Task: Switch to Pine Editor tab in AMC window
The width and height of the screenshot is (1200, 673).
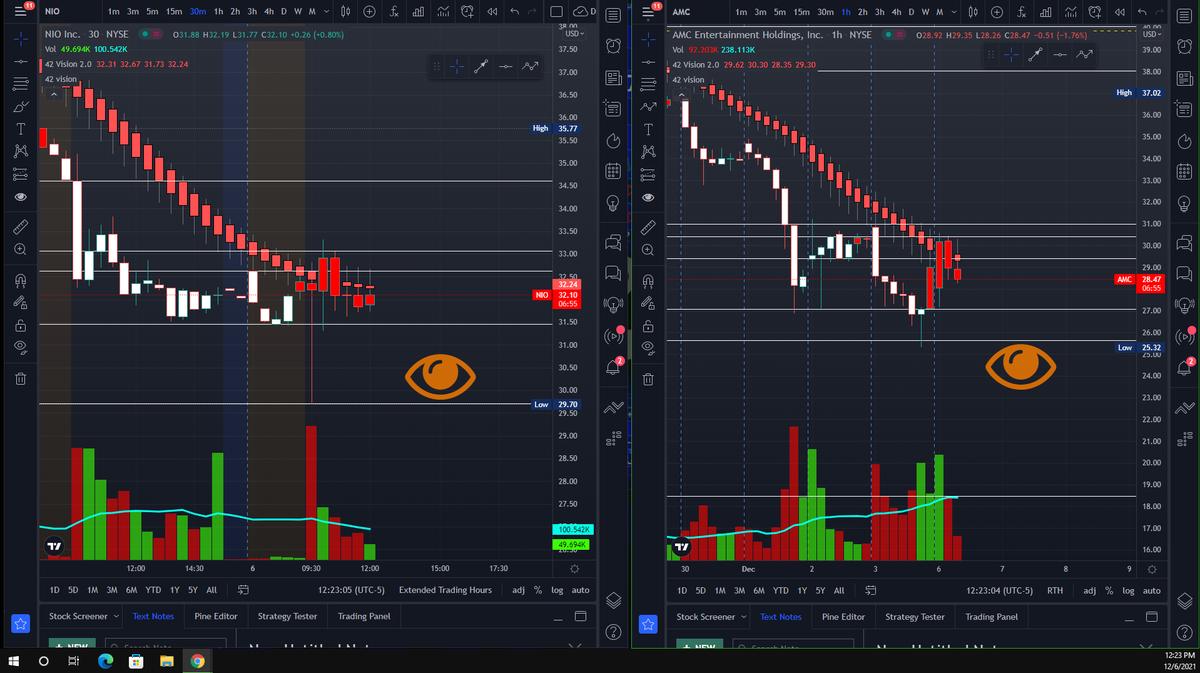Action: click(844, 616)
